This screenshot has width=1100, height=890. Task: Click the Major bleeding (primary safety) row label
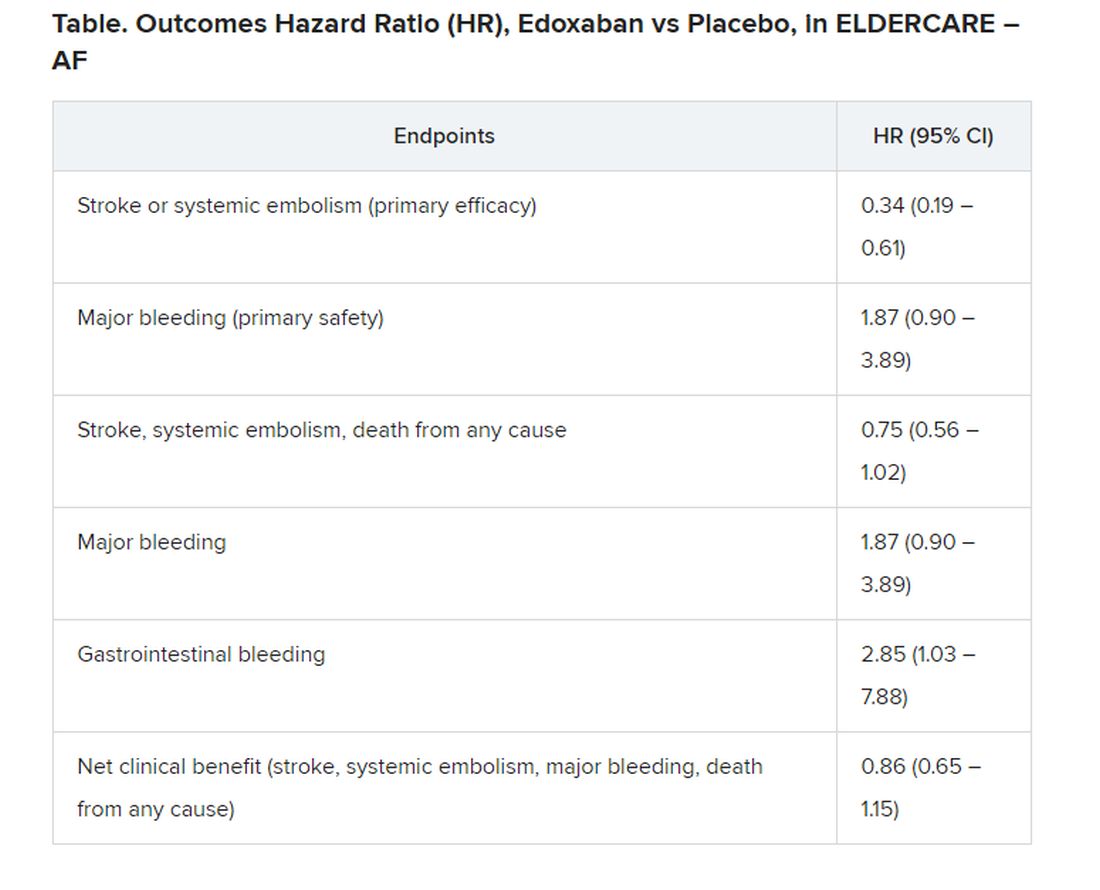point(230,318)
